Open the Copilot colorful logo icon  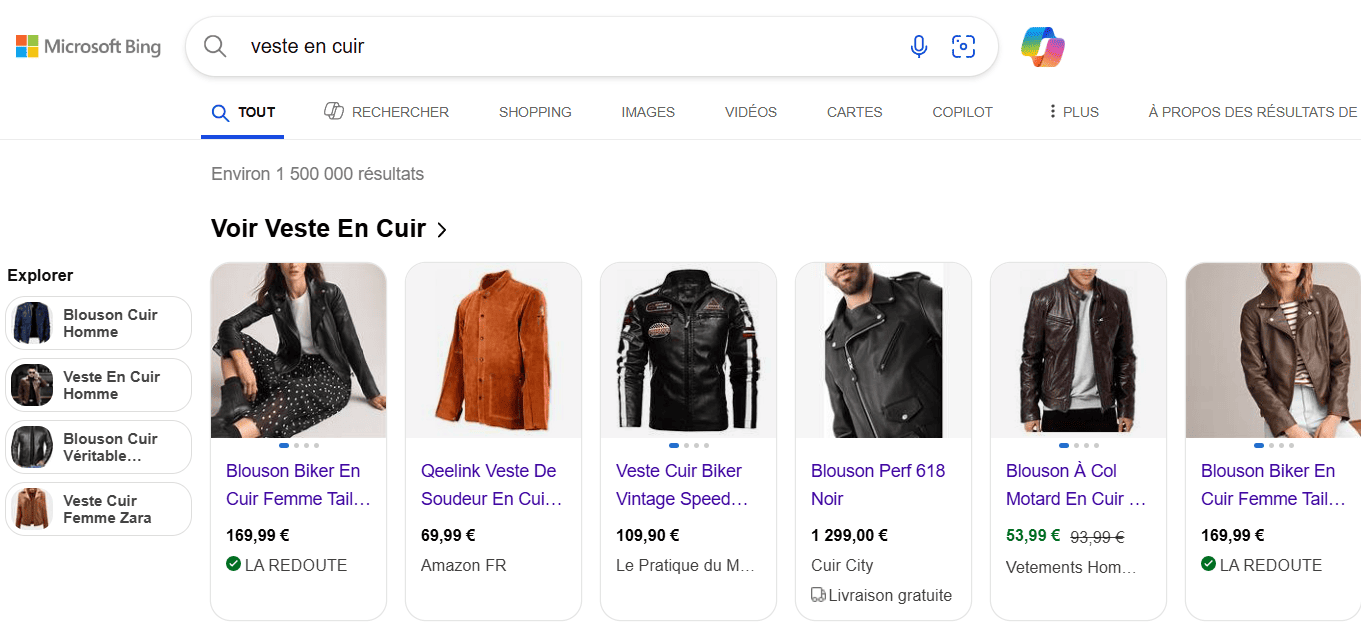1042,46
